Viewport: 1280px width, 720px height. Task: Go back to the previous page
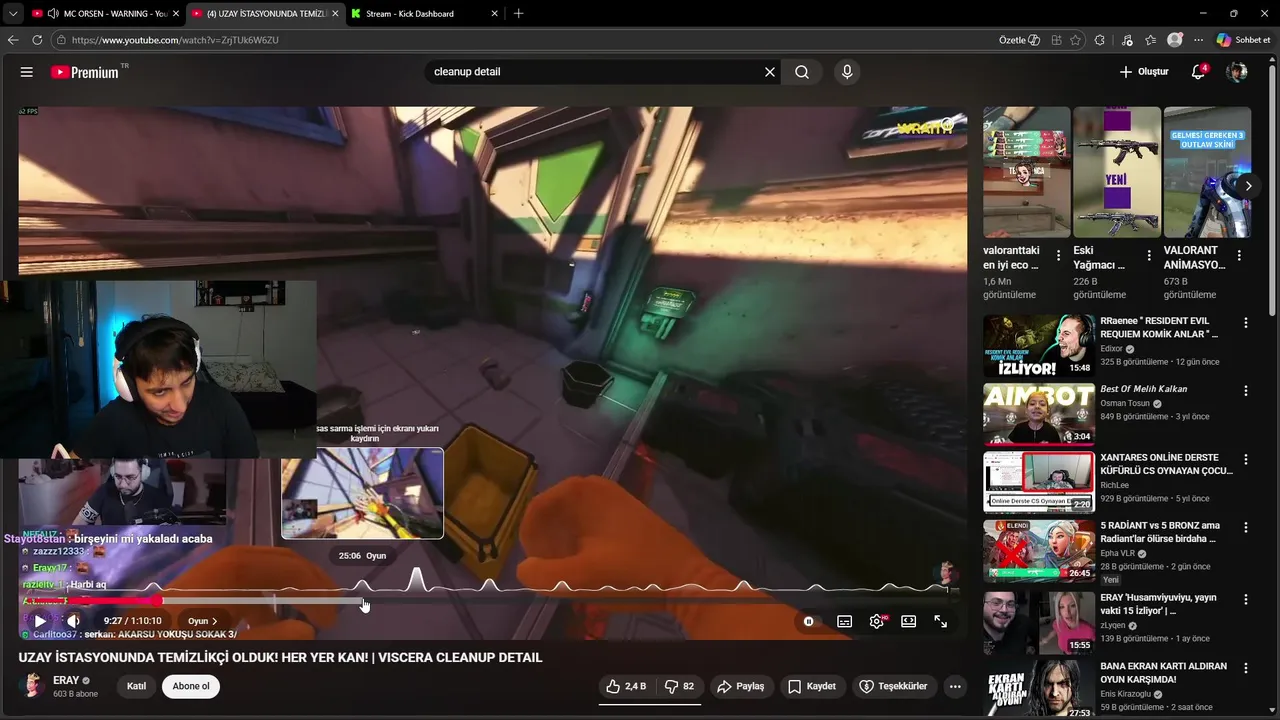13,40
